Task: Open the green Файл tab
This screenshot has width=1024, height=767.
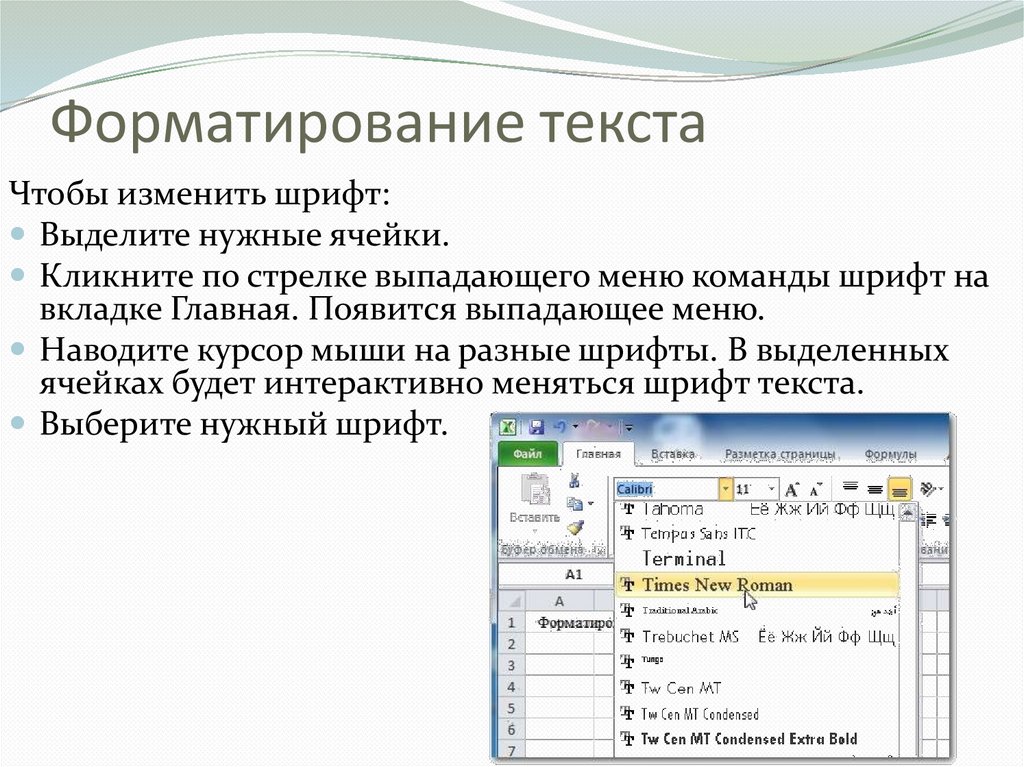Action: 527,454
